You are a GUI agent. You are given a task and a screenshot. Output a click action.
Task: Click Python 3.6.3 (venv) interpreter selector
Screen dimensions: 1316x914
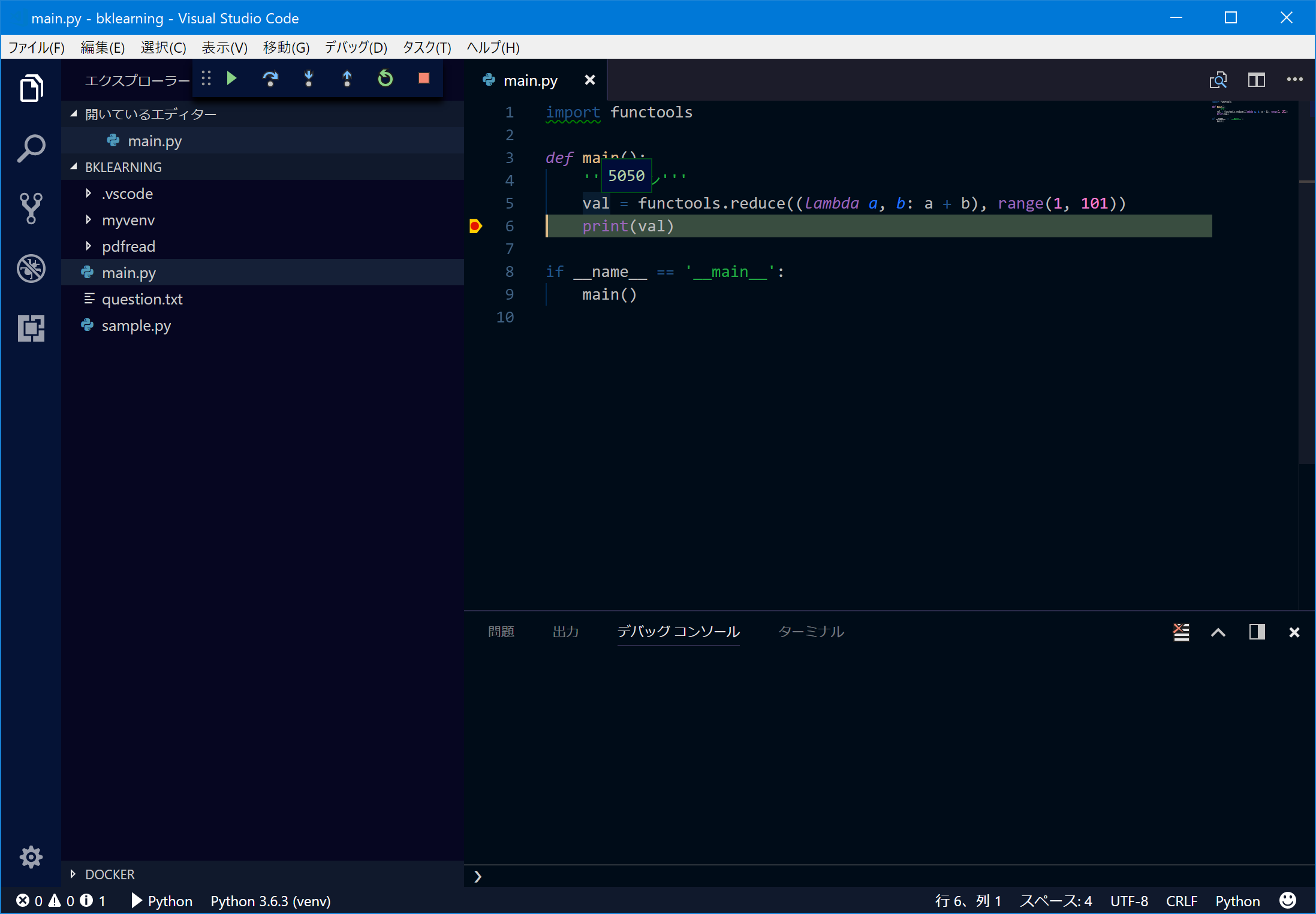(270, 901)
